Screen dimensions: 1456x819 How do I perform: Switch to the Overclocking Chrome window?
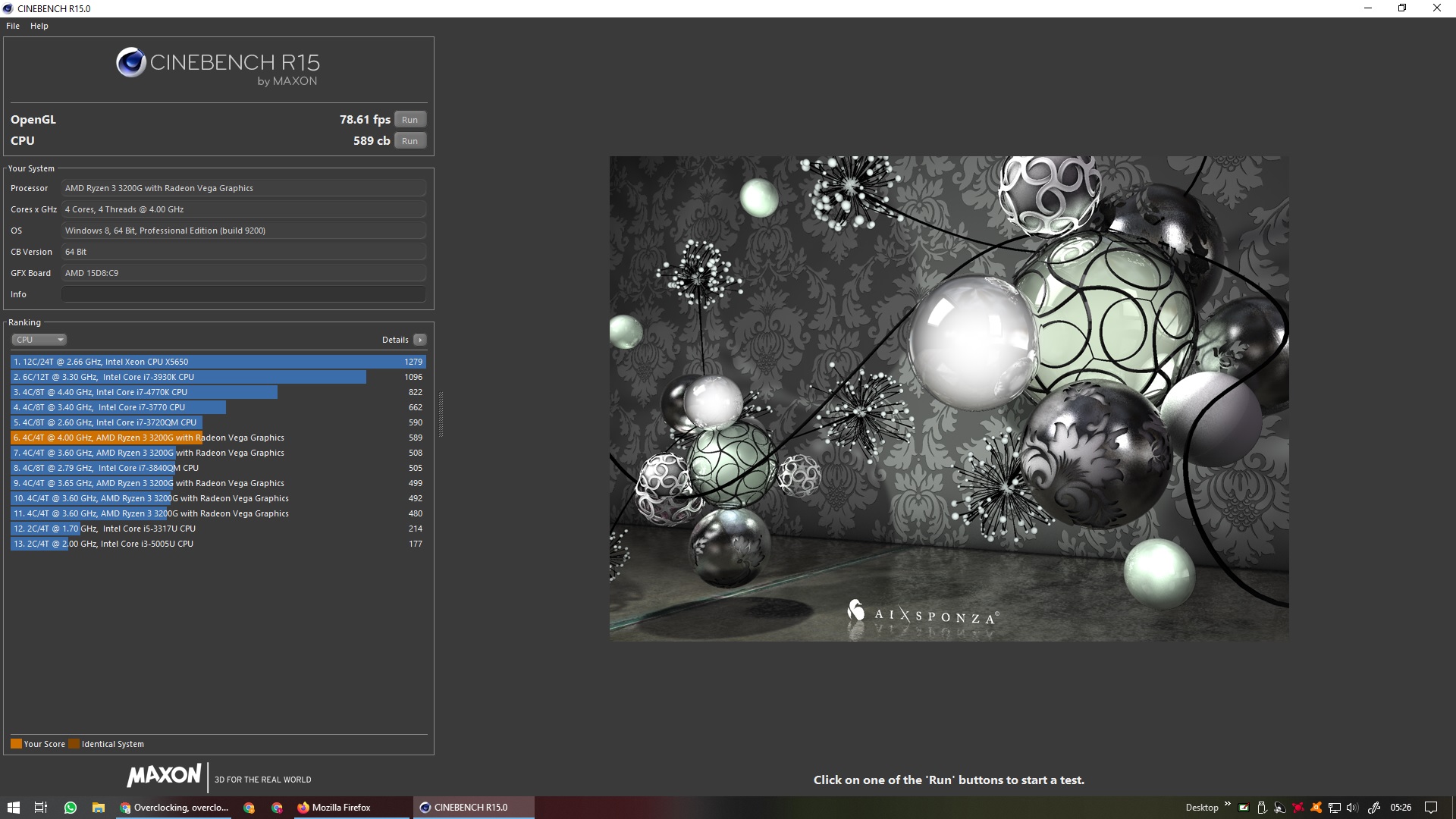click(x=174, y=808)
